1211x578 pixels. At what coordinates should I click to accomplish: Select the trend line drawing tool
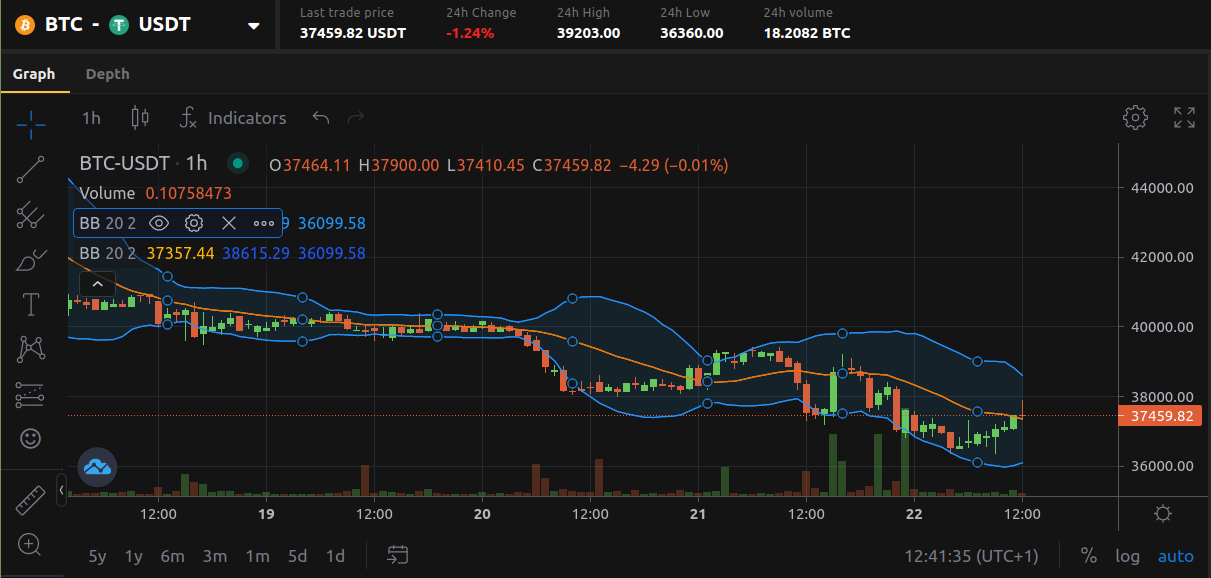[30, 170]
